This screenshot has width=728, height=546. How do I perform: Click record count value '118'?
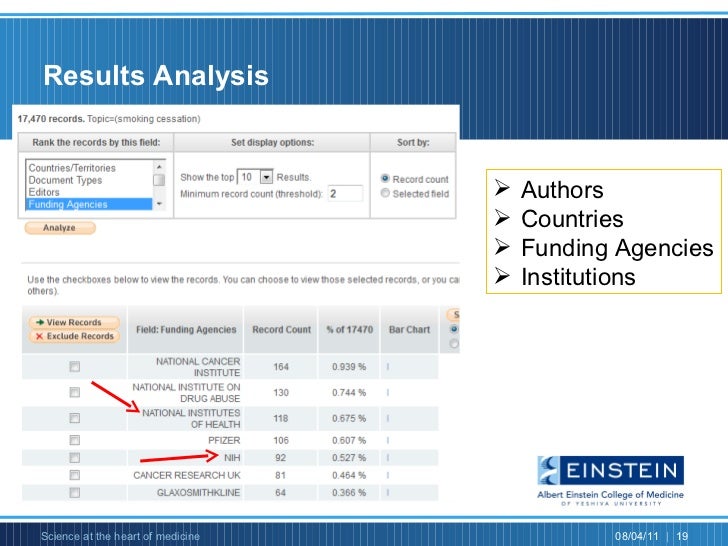pos(281,418)
